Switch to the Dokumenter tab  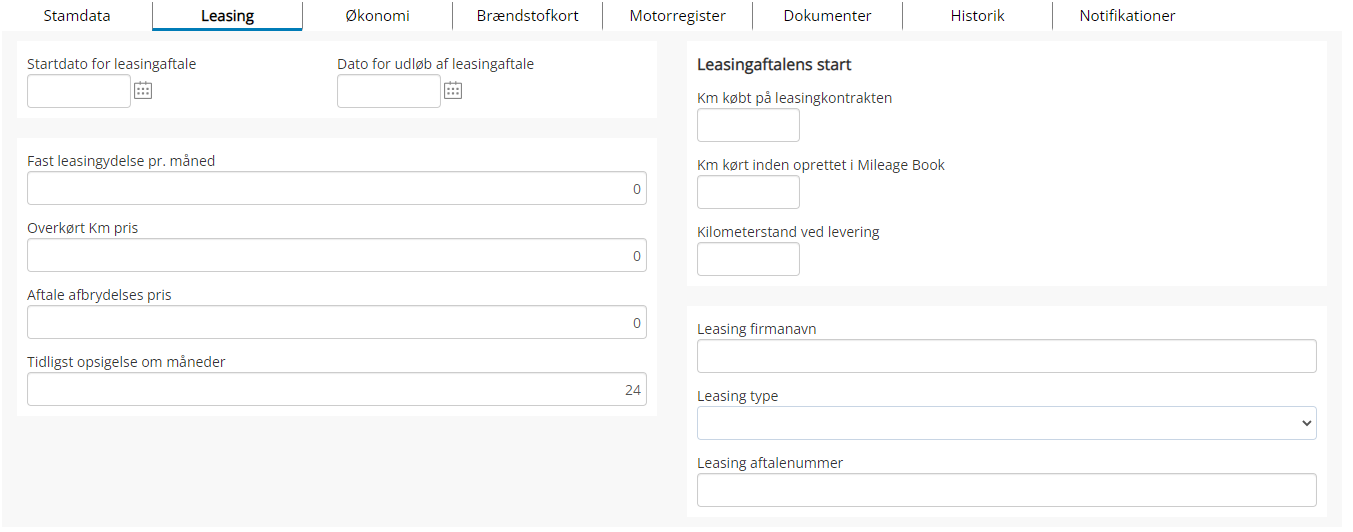[x=827, y=16]
